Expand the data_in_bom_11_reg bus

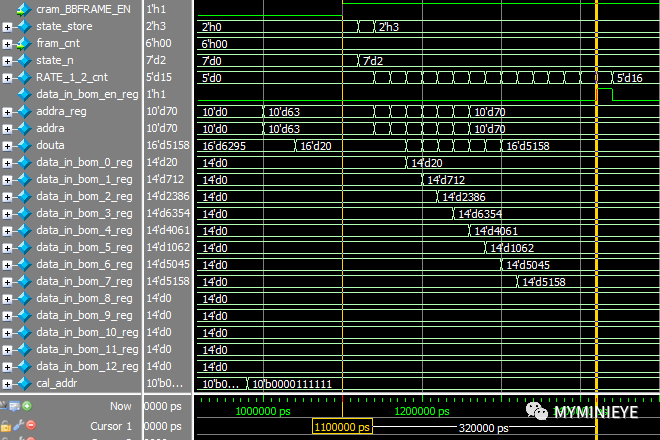7,350
